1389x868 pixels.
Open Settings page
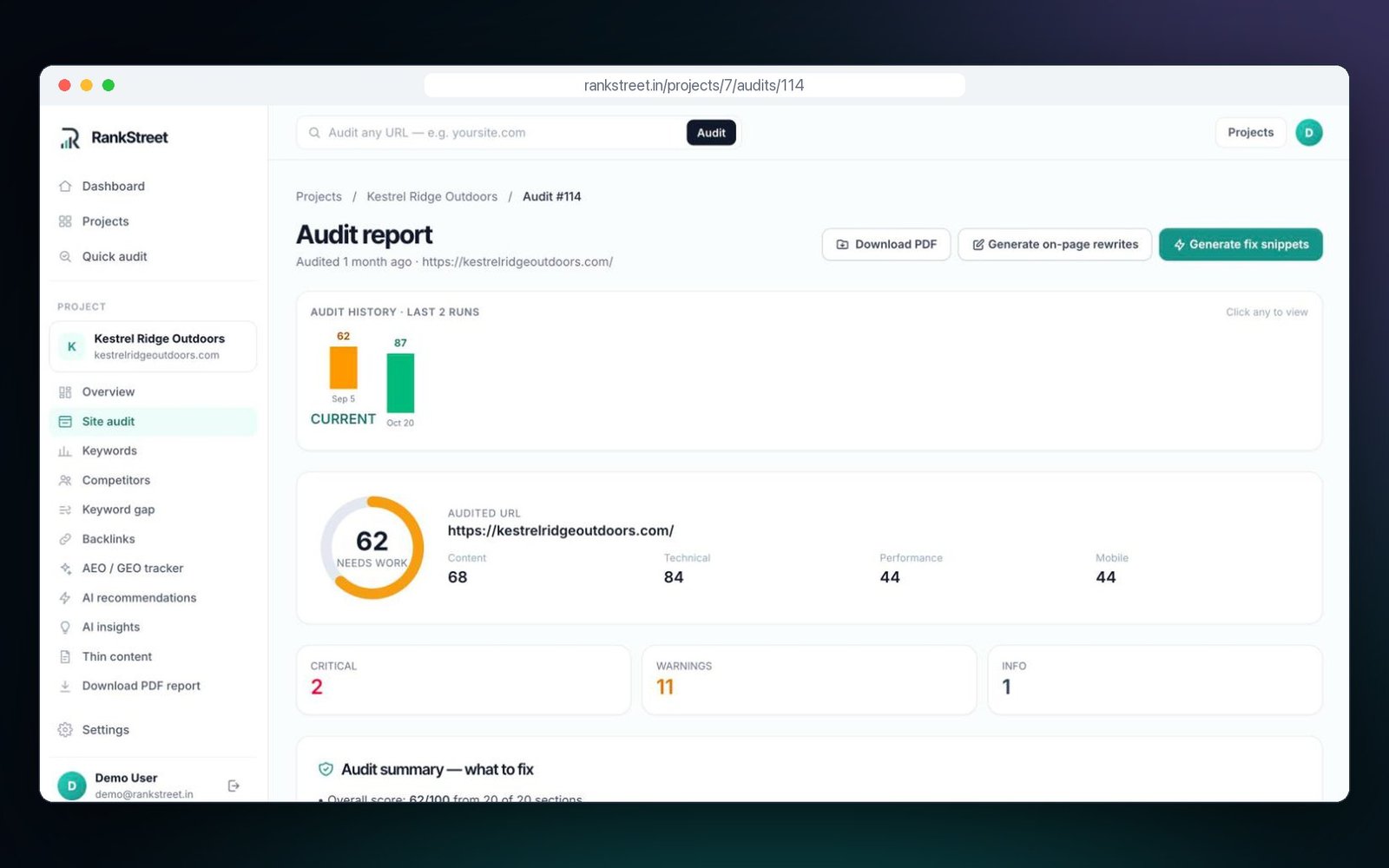point(154,730)
